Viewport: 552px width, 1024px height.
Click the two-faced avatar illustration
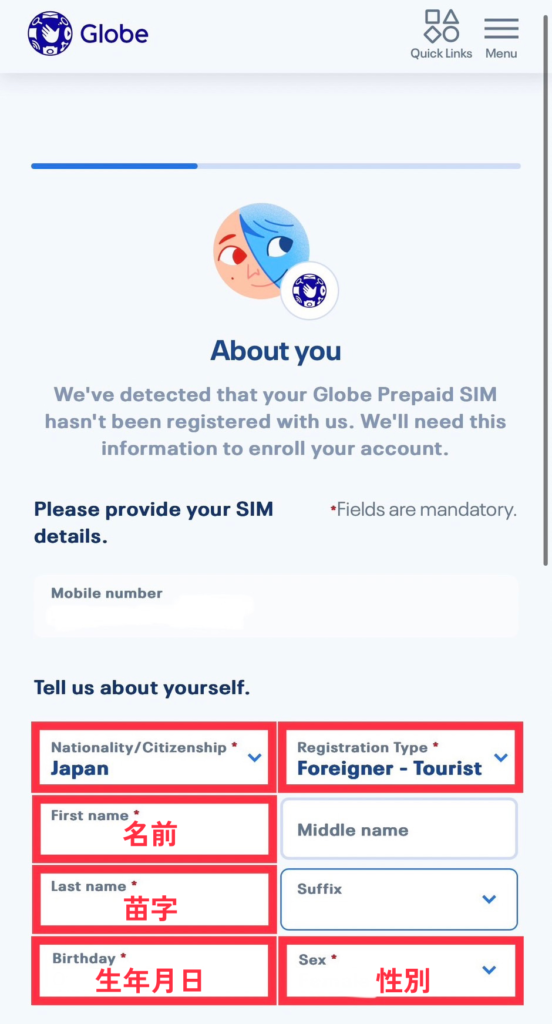click(x=262, y=251)
